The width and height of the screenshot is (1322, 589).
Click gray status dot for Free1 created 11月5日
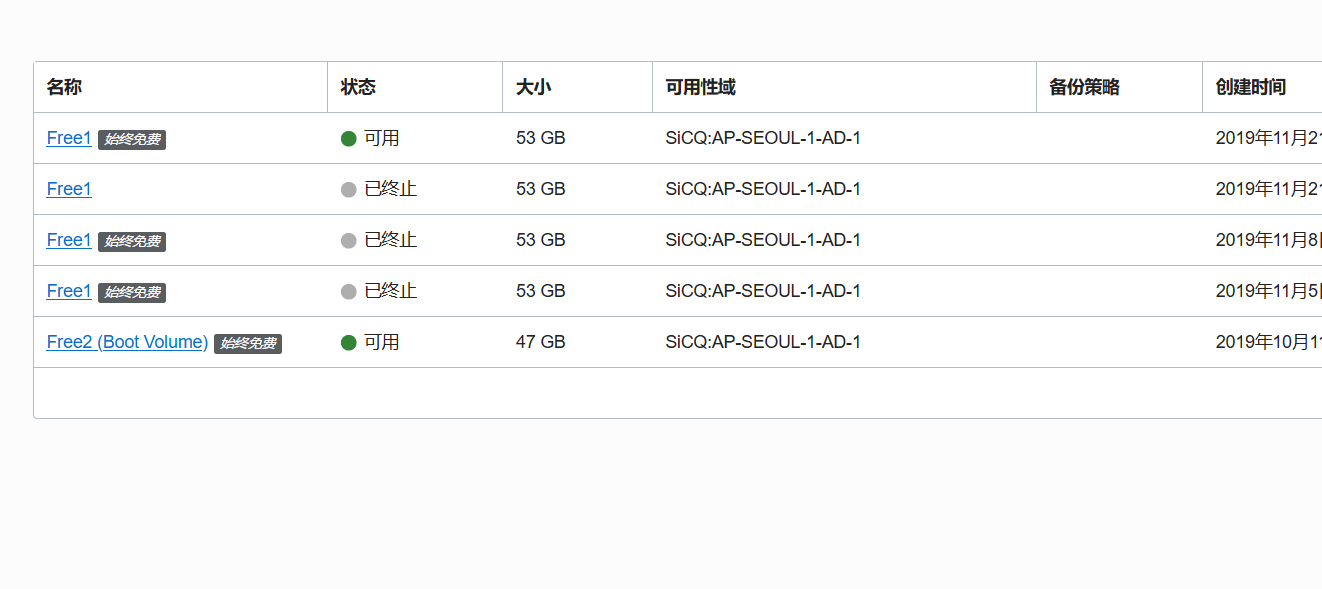point(349,292)
